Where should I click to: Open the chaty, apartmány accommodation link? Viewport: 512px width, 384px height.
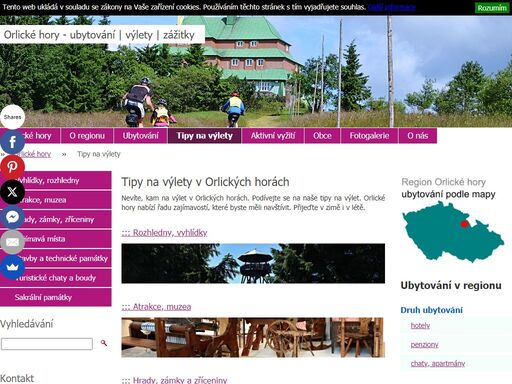(x=438, y=363)
